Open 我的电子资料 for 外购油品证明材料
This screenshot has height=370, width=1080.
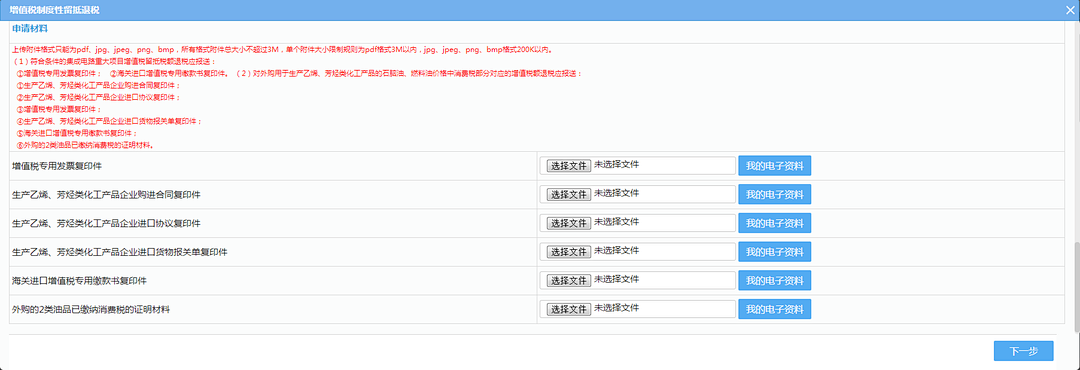(774, 309)
